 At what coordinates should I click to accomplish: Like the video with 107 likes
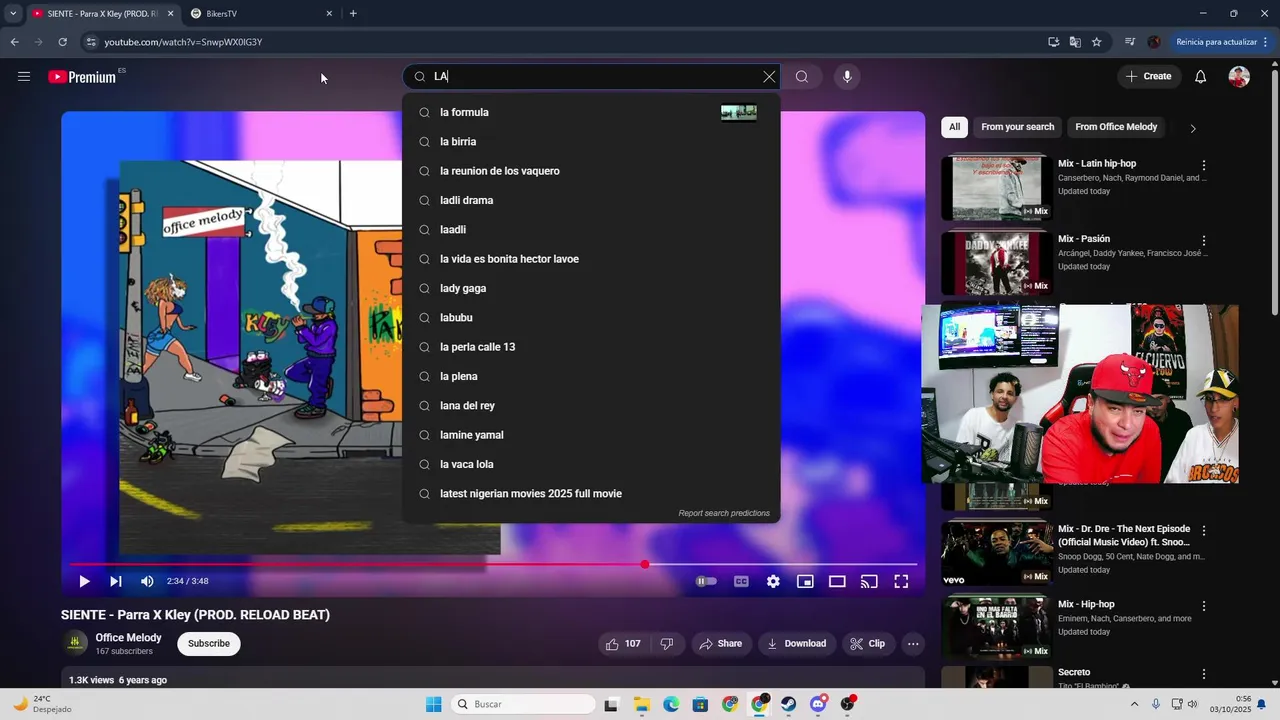click(623, 644)
